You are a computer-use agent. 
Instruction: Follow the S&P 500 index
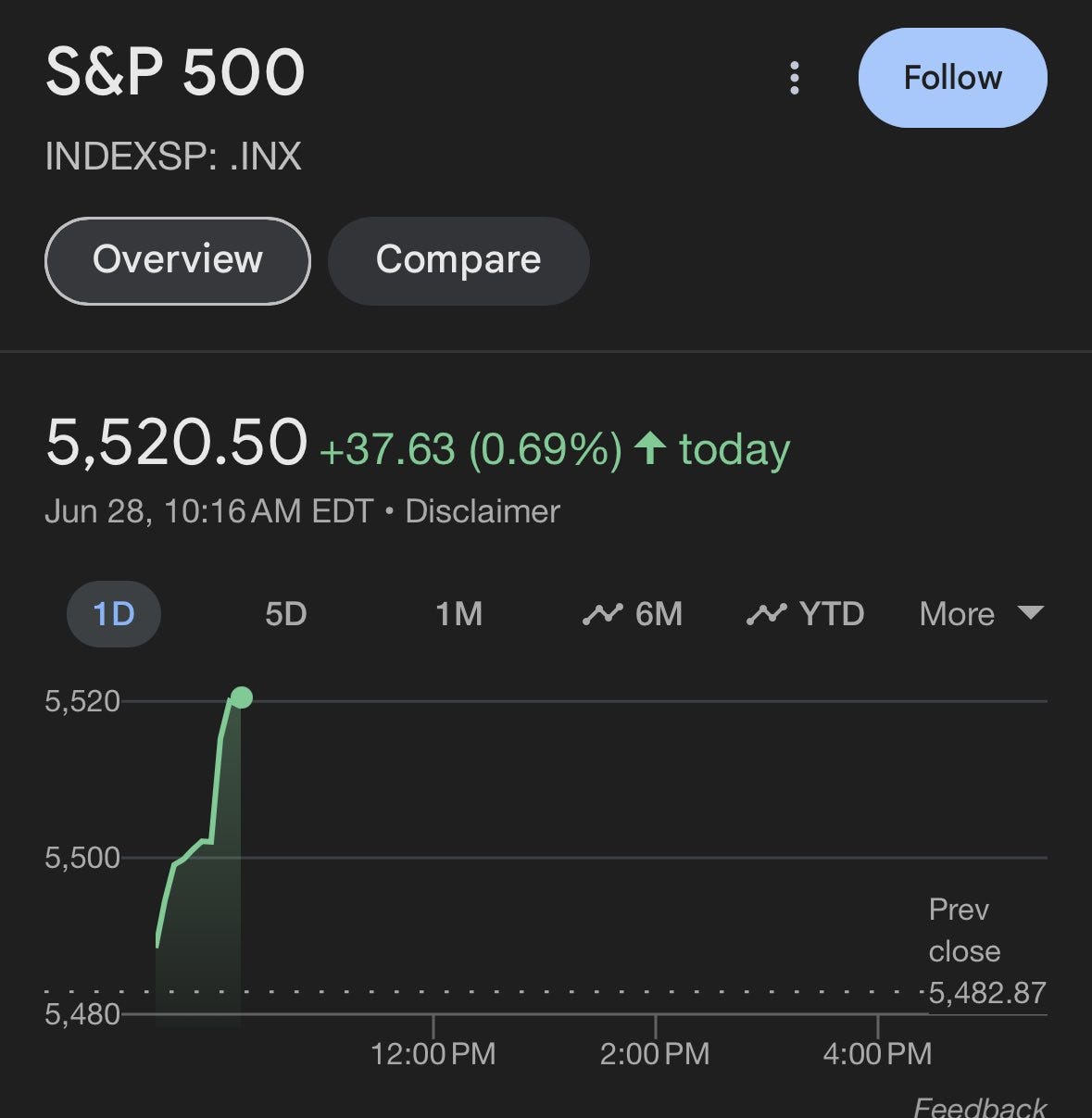952,78
